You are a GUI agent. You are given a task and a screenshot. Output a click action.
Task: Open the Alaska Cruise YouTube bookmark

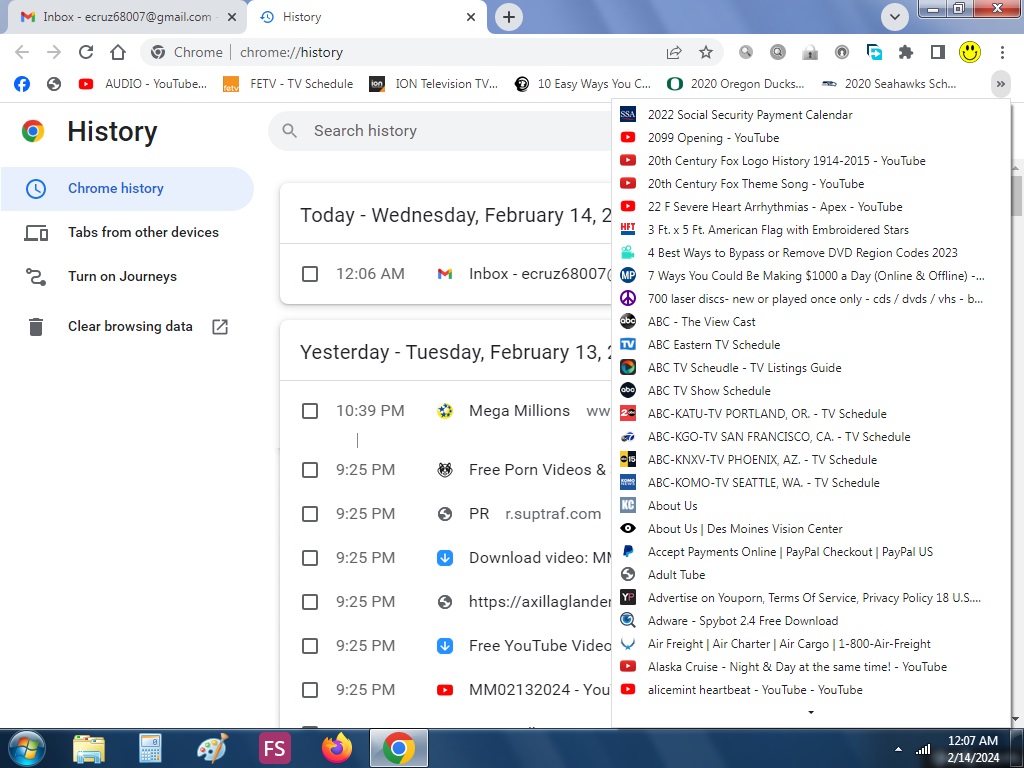(x=810, y=667)
